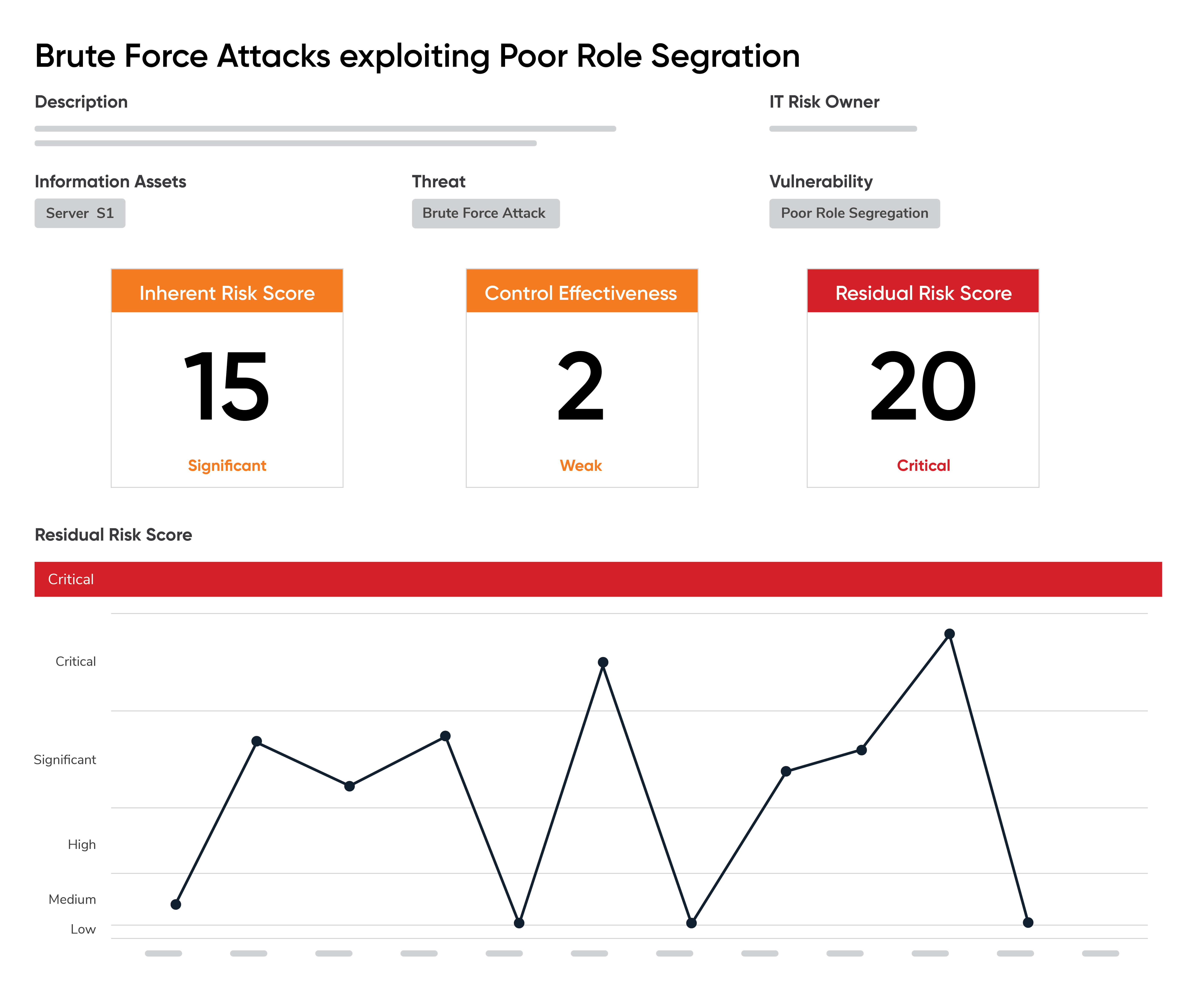Screen dimensions: 1204x1008
Task: Click the Significant y-axis label
Action: (65, 760)
